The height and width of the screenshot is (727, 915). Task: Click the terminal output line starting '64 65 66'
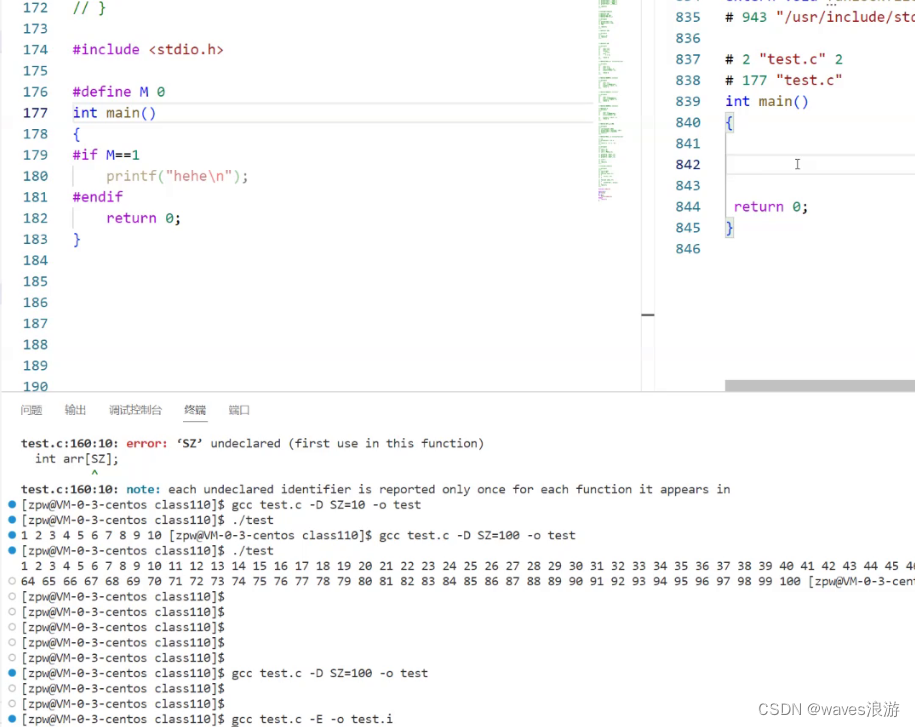[467, 581]
